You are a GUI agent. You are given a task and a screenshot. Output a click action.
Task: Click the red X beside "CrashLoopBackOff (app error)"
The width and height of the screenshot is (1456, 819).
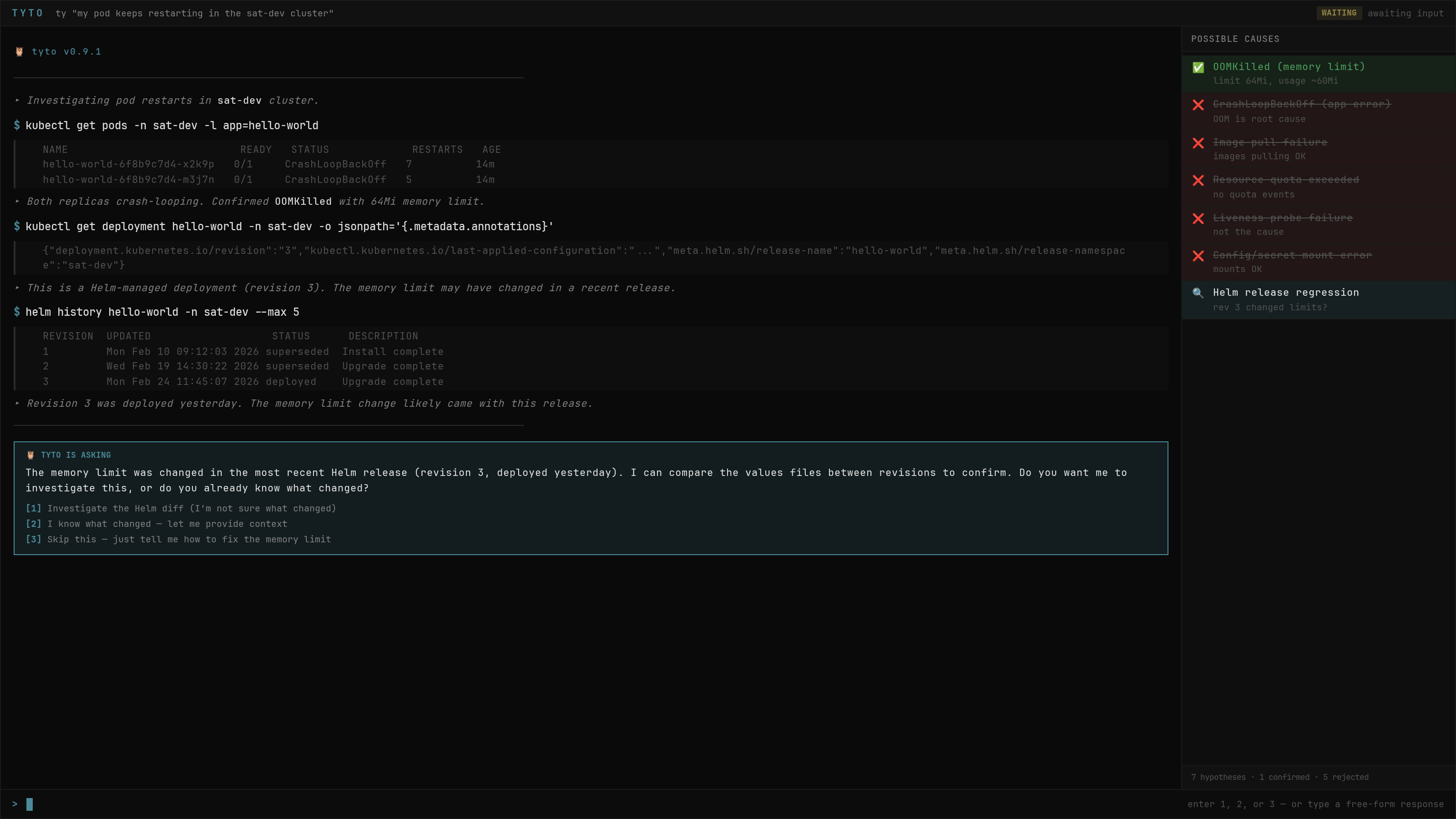tap(1199, 105)
